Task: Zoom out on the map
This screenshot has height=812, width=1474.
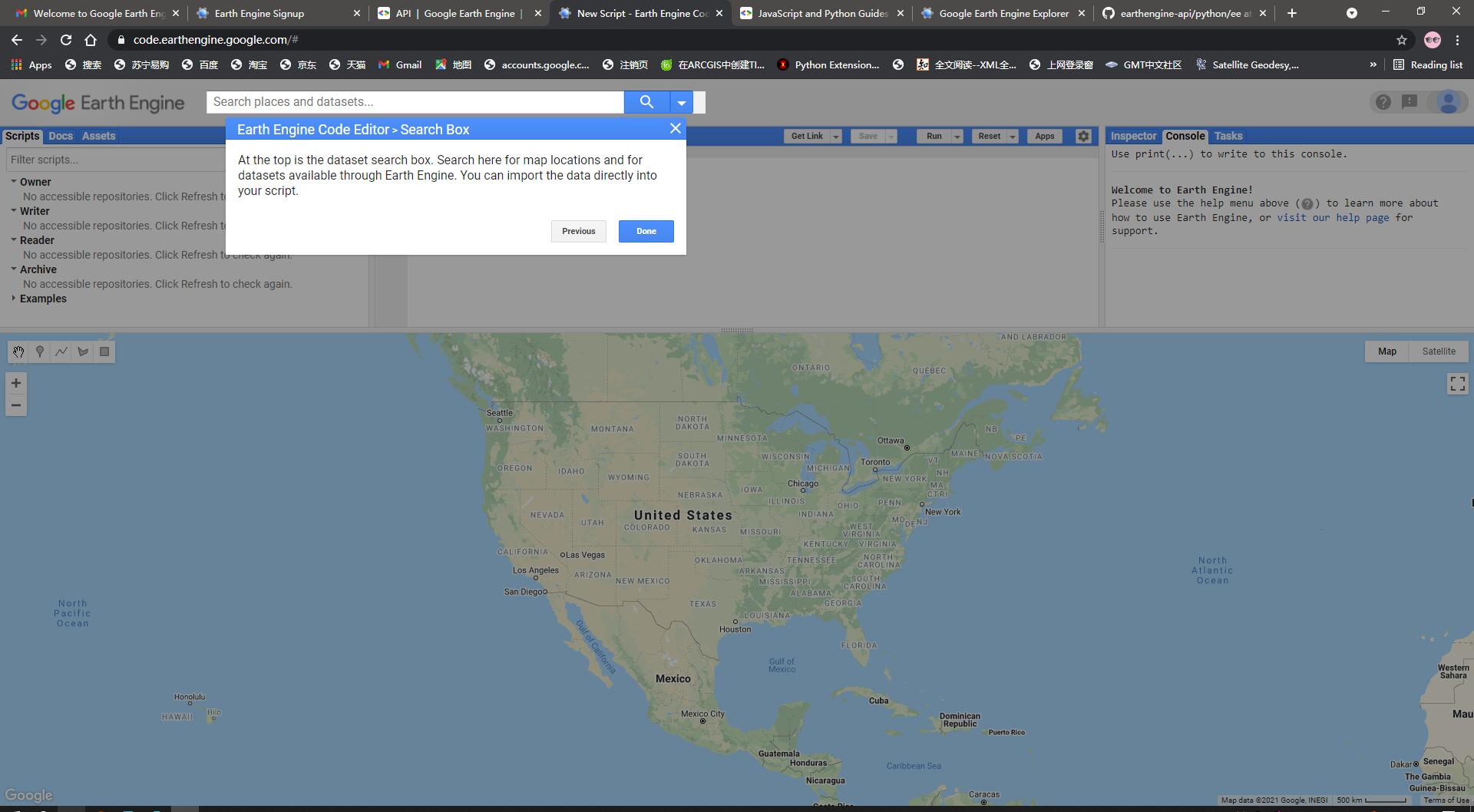Action: 16,405
